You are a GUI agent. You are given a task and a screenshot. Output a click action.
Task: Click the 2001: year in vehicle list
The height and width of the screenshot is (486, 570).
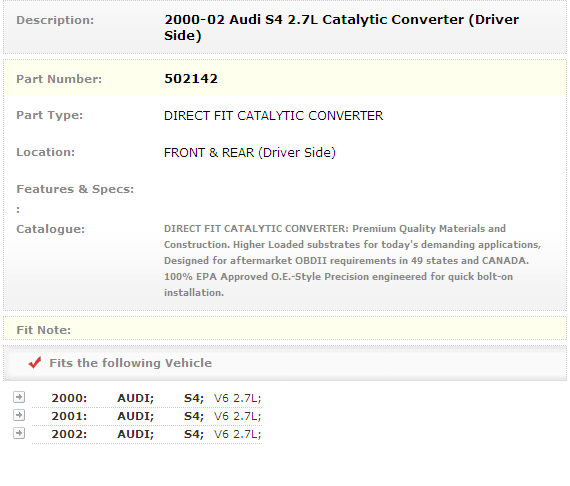69,416
